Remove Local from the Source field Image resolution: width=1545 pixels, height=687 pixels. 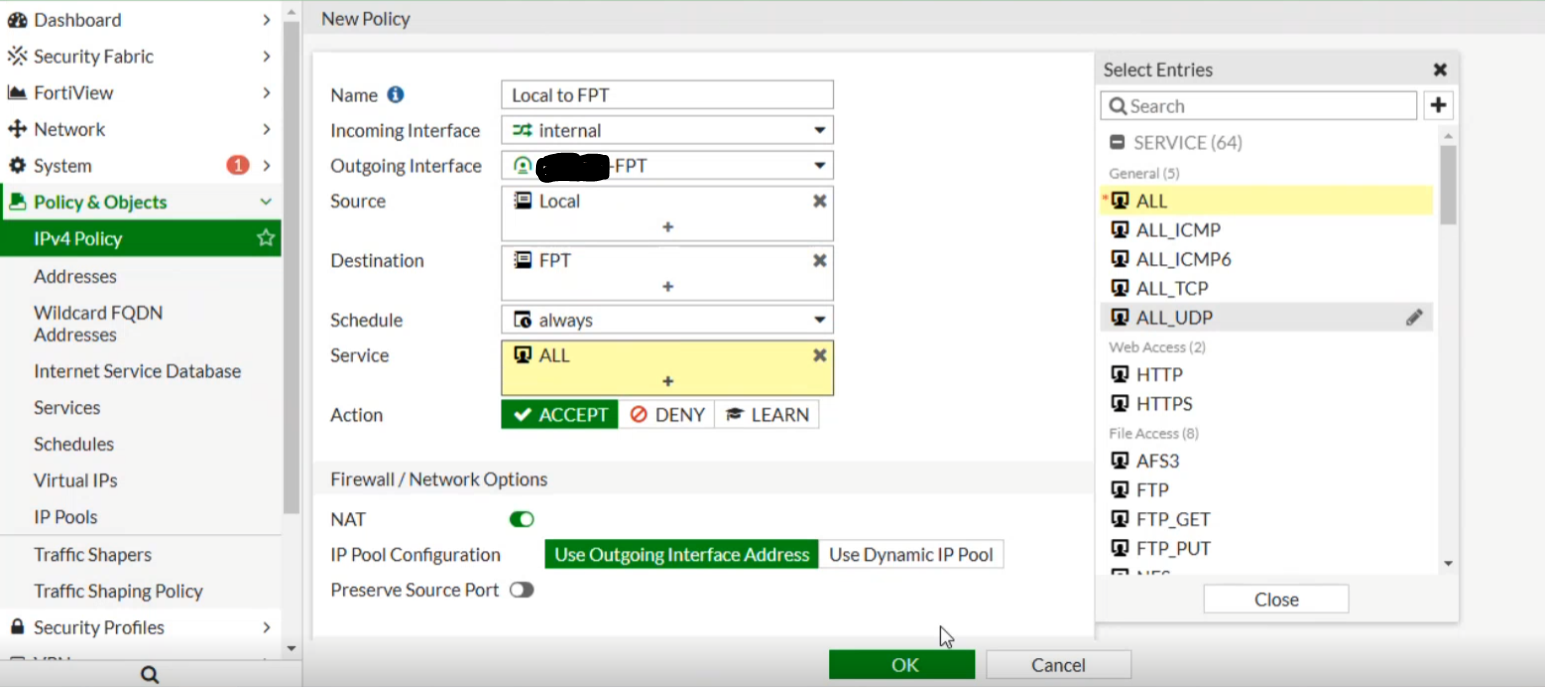pyautogui.click(x=819, y=201)
